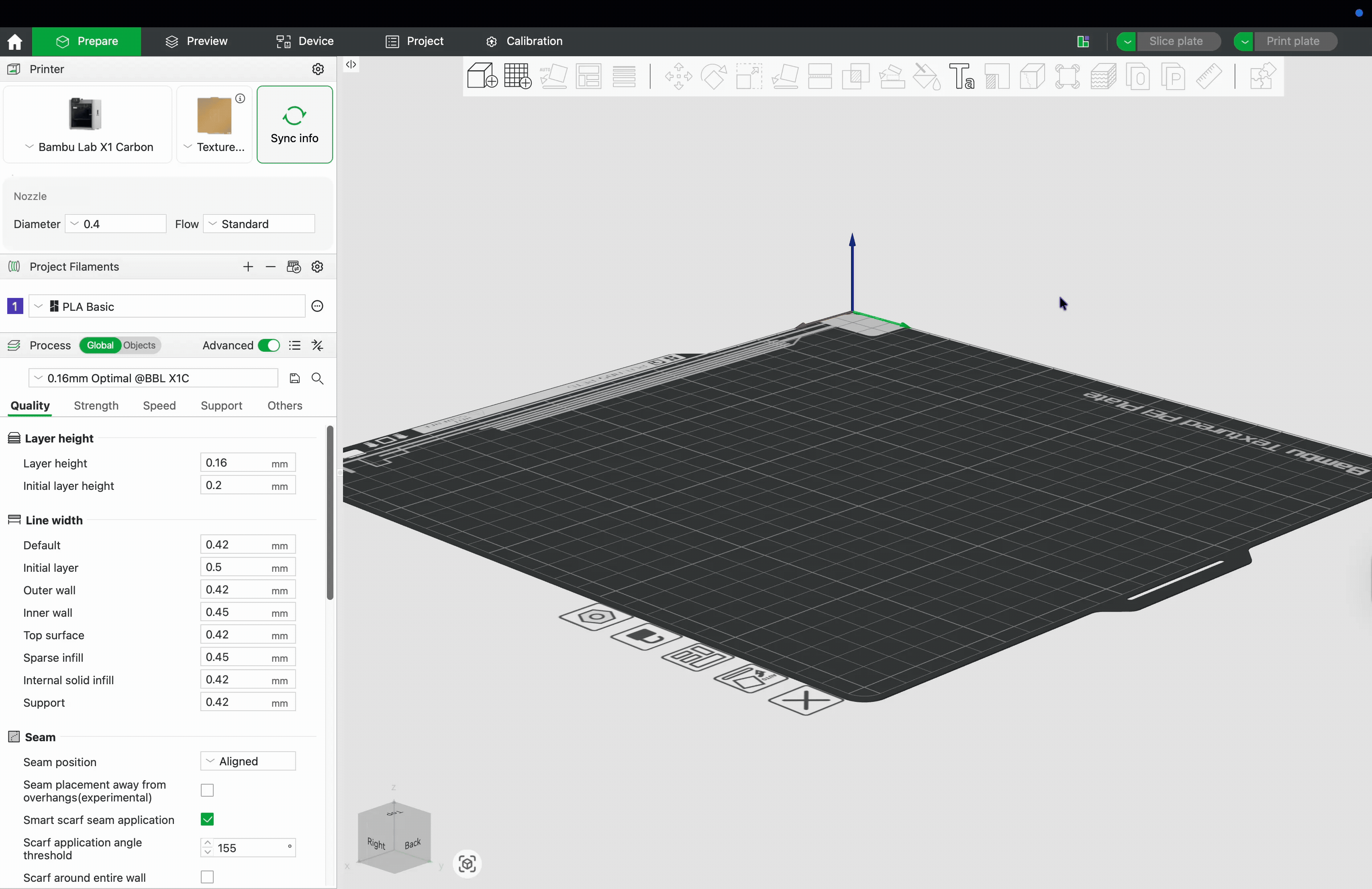Switch to the Strength tab
1372x889 pixels.
96,406
